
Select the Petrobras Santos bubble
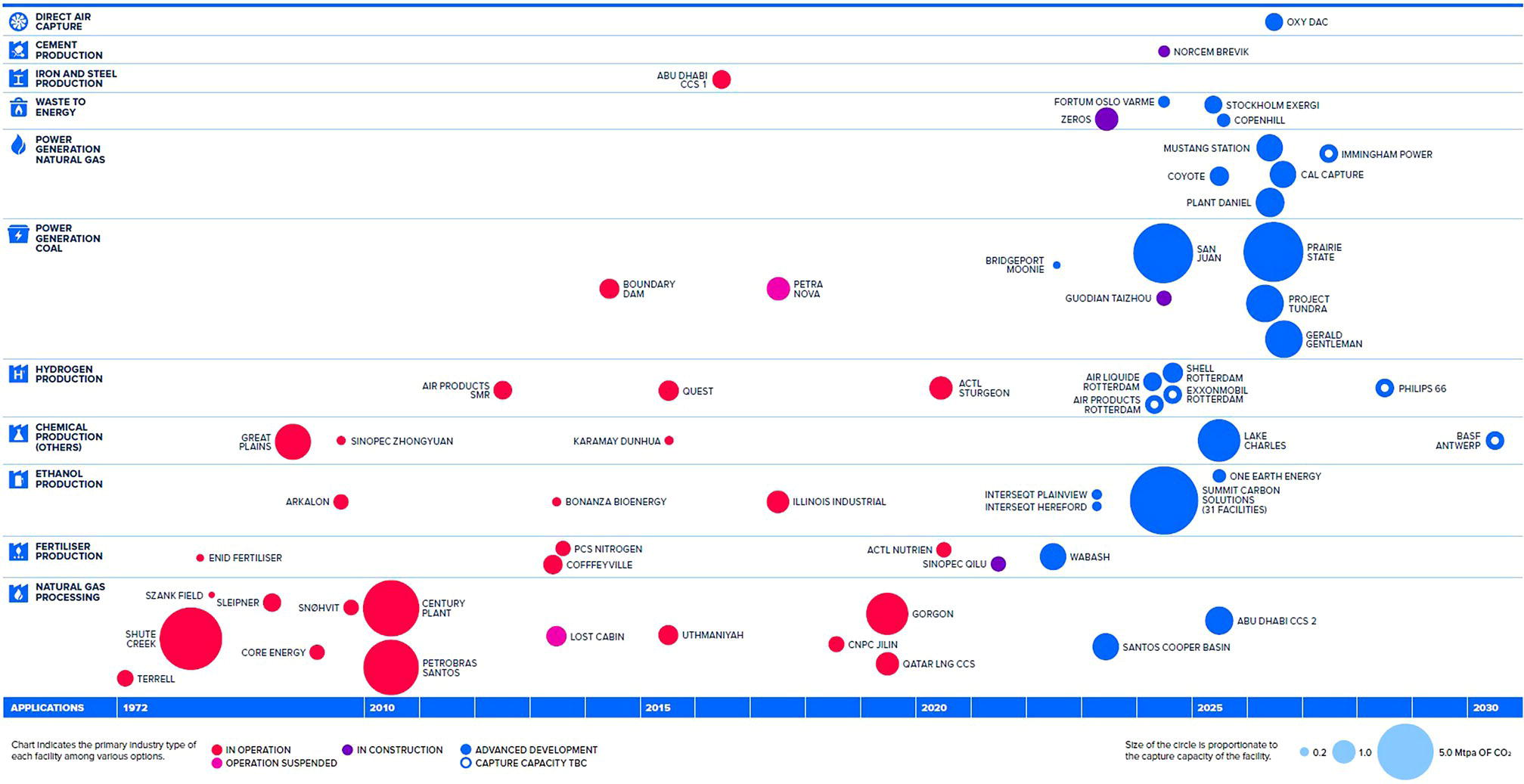point(391,668)
